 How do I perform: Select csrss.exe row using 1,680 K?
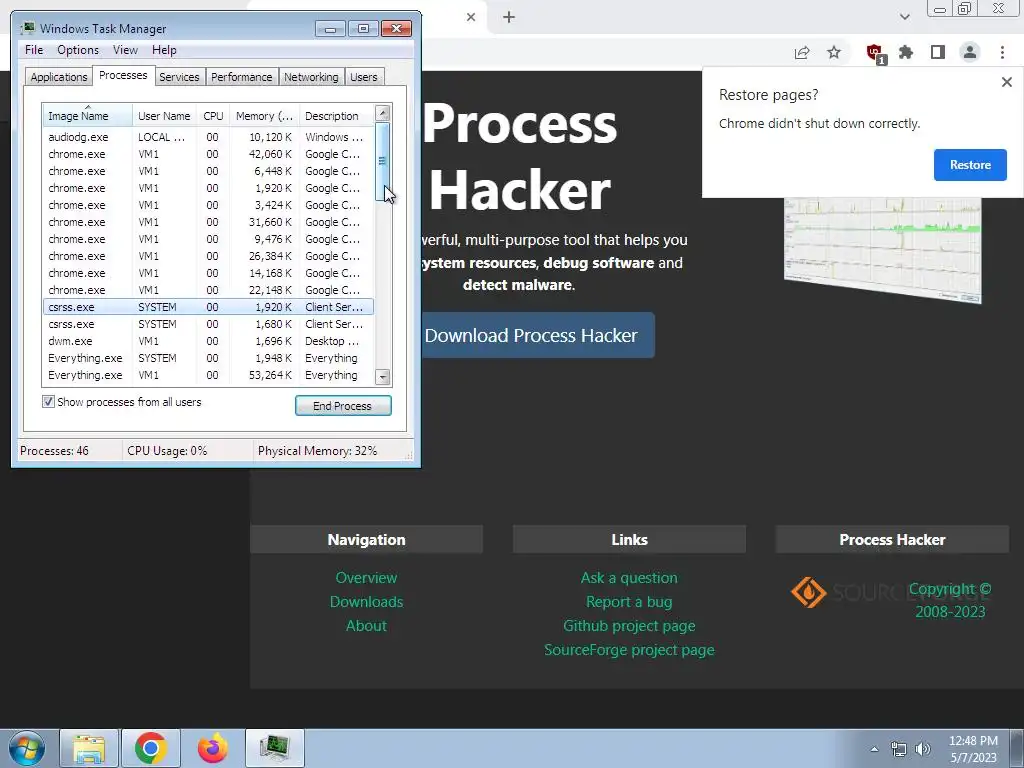pos(208,324)
